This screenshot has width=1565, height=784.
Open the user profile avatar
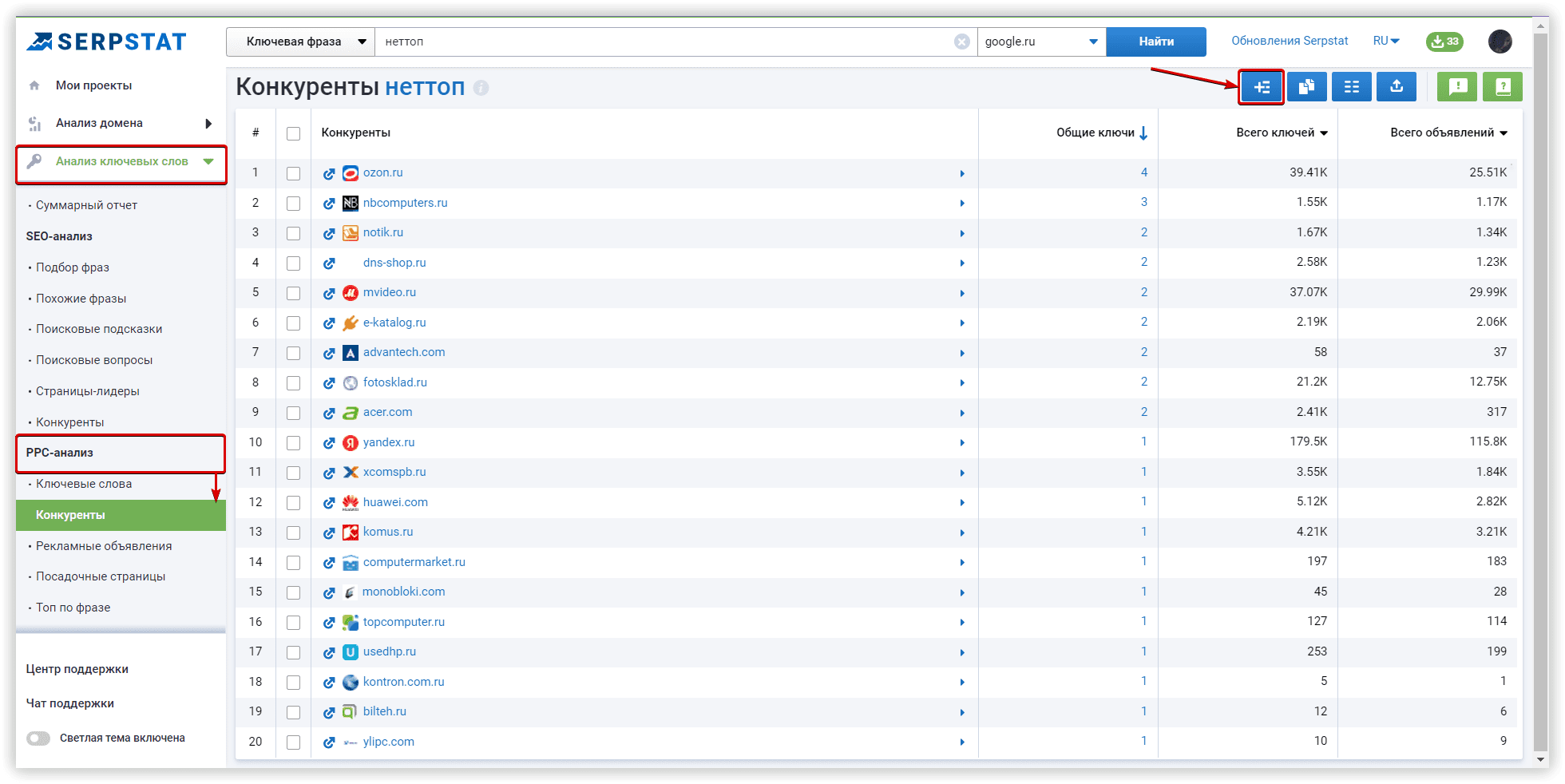[1500, 42]
